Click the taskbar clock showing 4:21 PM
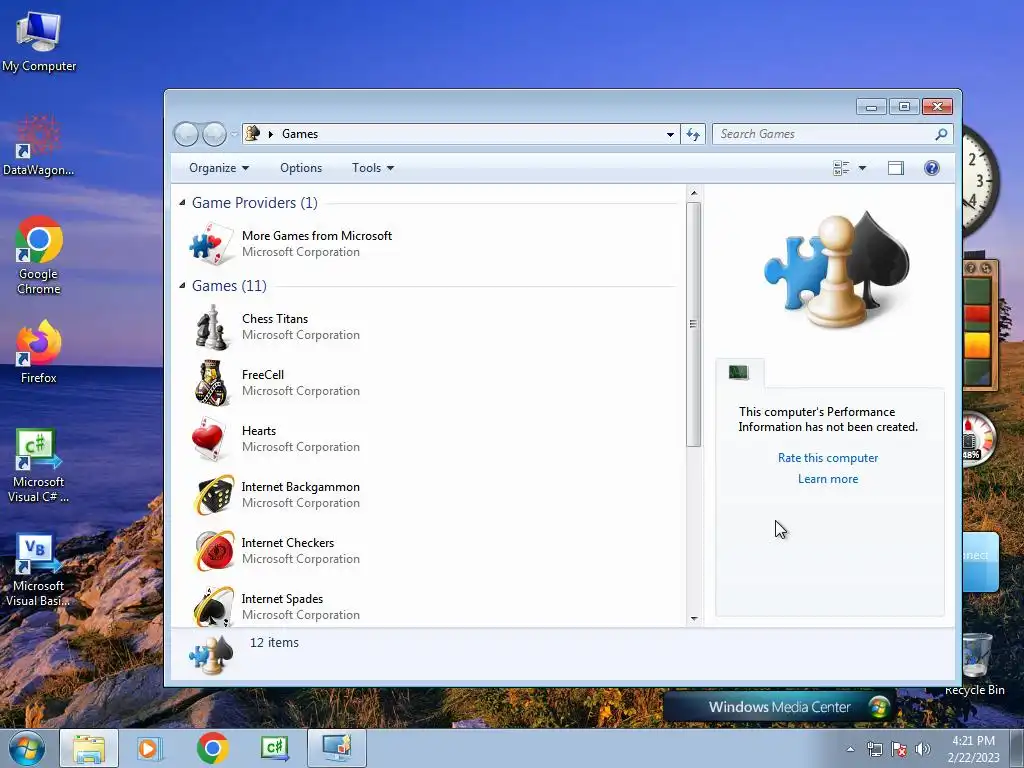Image resolution: width=1024 pixels, height=768 pixels. click(x=973, y=749)
